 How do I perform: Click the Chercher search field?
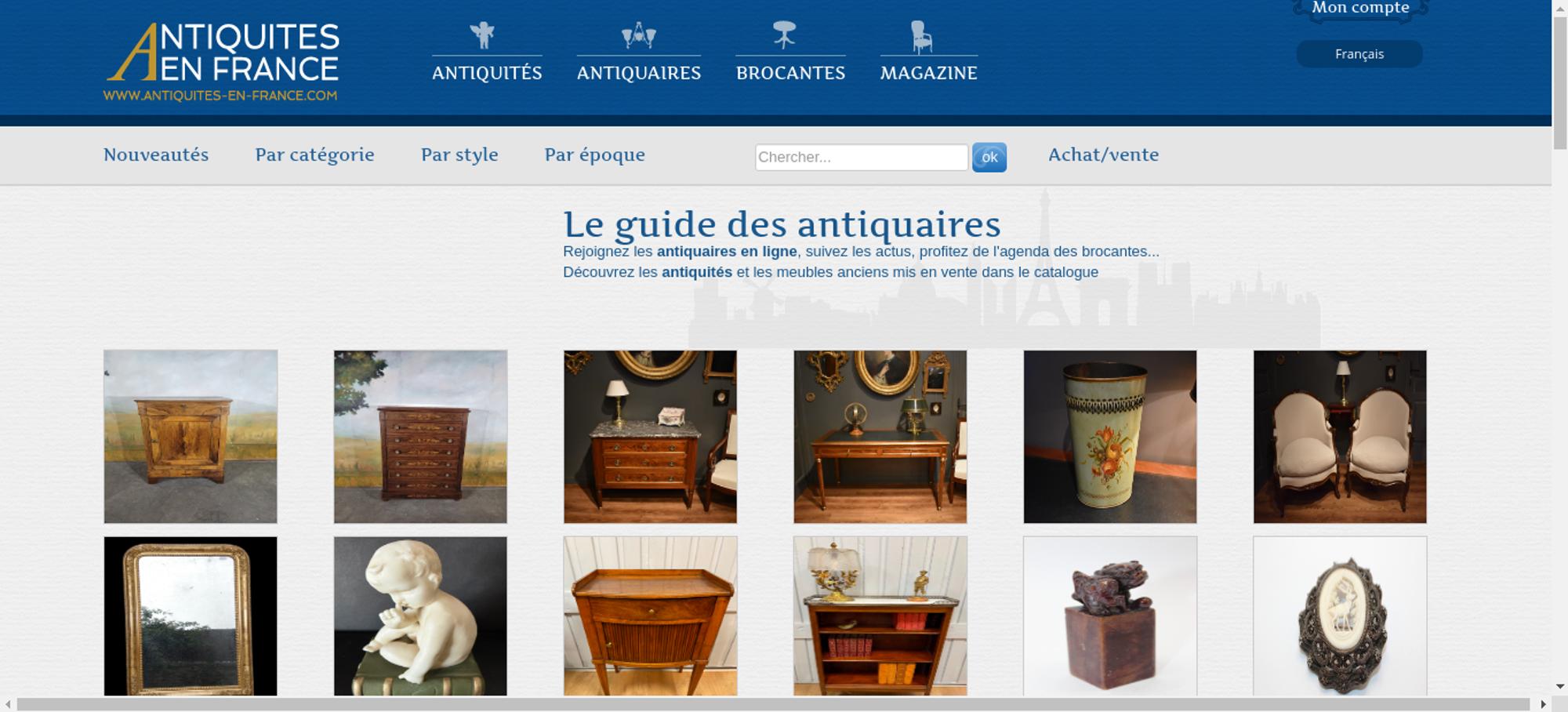tap(862, 157)
